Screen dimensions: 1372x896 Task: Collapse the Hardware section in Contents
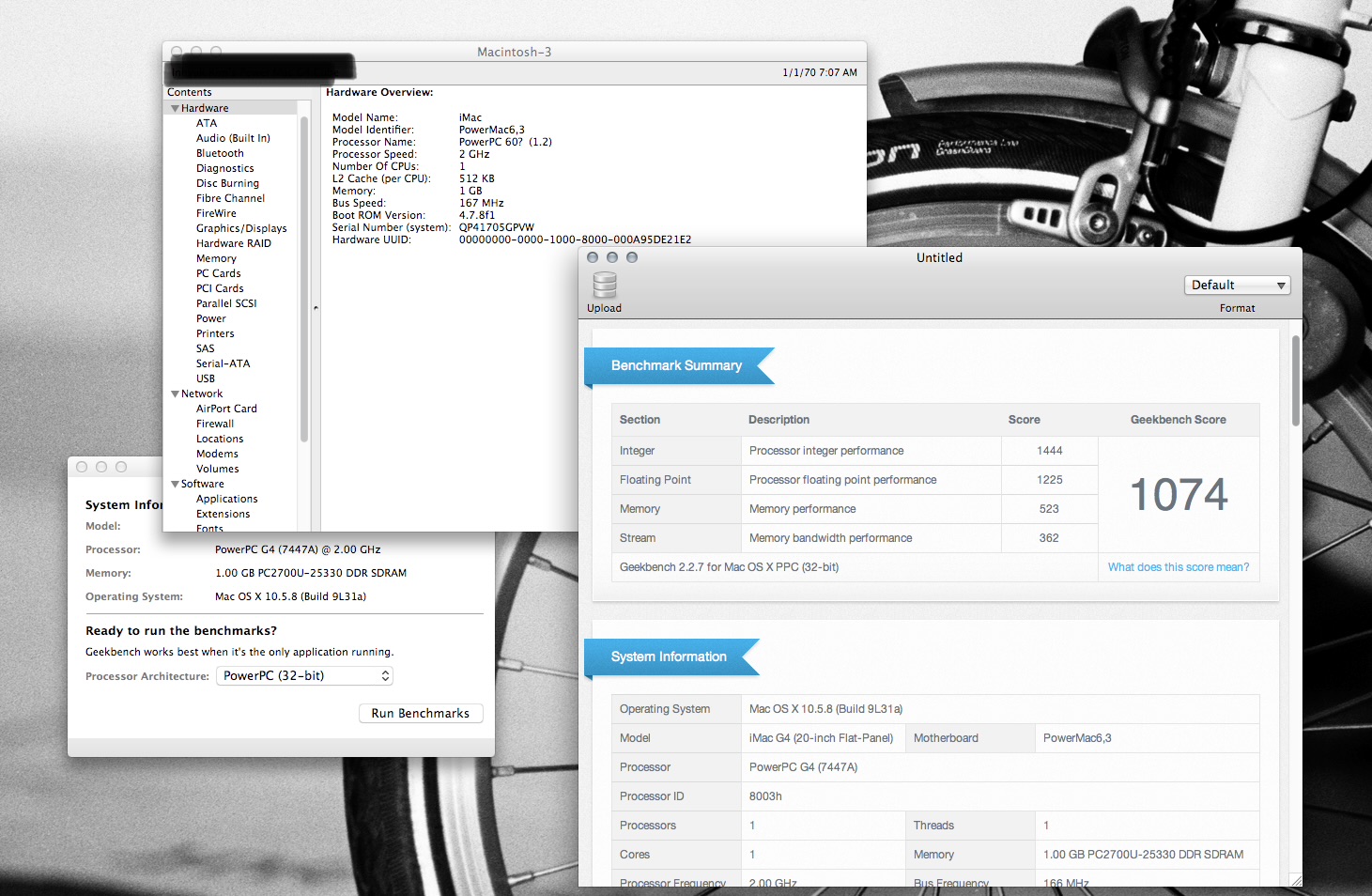[x=175, y=109]
